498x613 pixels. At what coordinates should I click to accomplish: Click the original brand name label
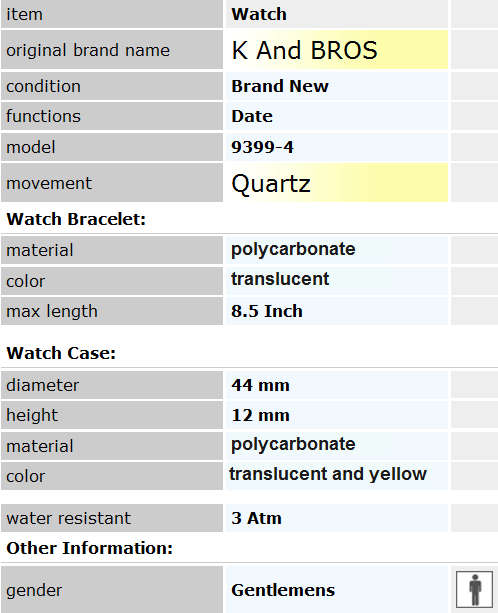pos(88,50)
